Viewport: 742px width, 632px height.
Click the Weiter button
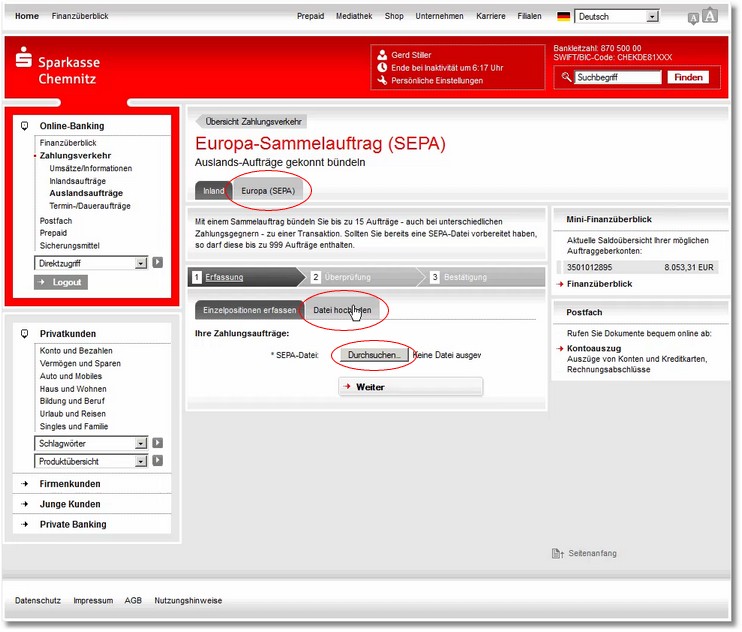point(410,387)
